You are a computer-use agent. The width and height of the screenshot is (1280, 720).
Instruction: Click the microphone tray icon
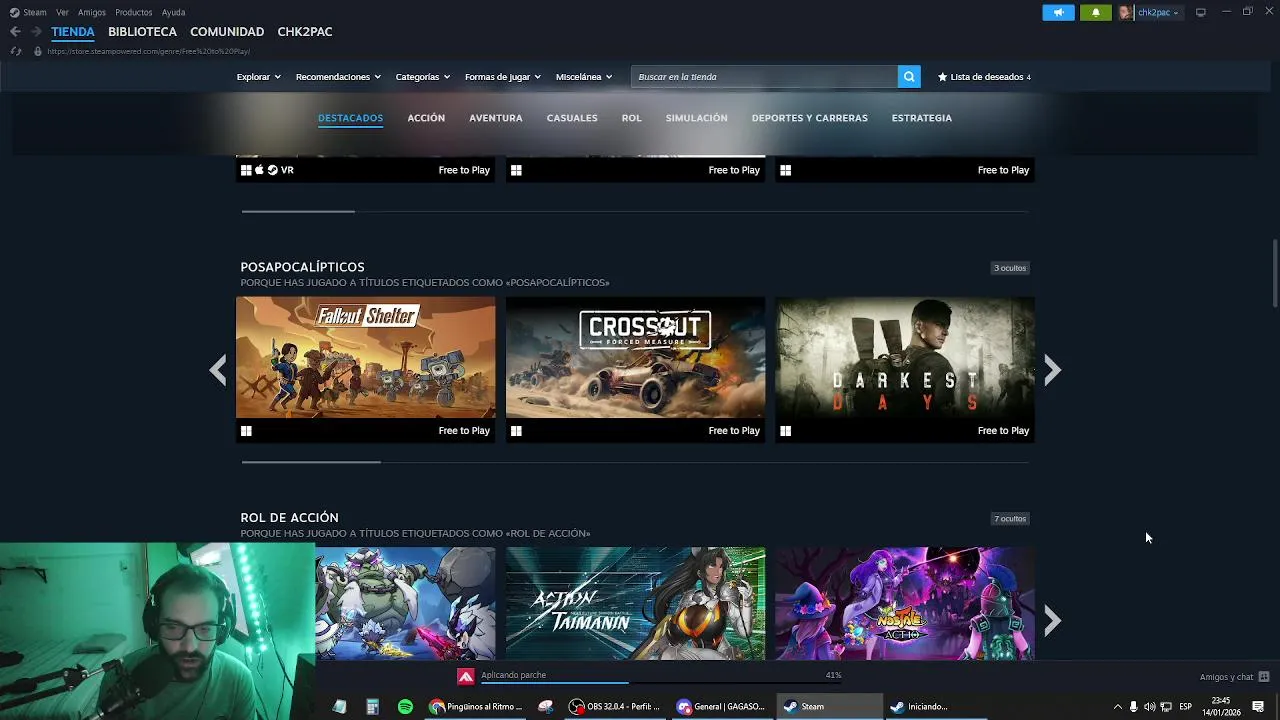tap(1133, 707)
